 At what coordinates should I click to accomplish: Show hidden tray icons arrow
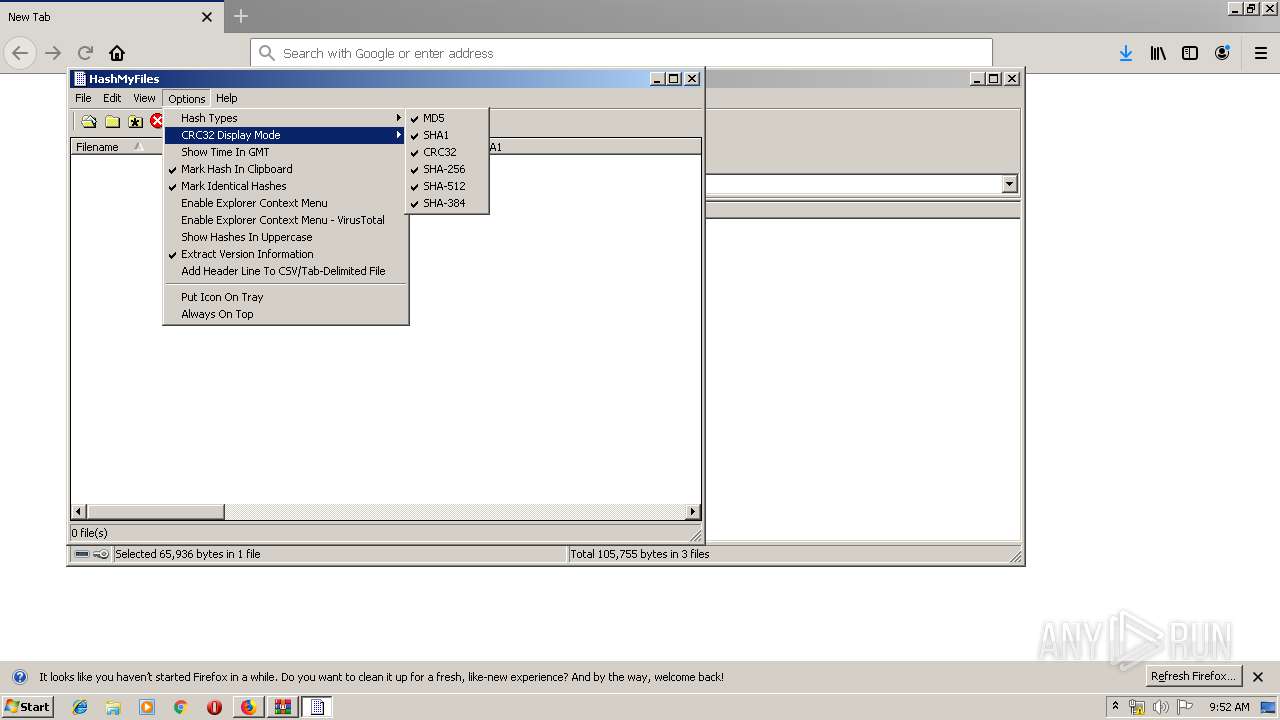coord(1115,706)
